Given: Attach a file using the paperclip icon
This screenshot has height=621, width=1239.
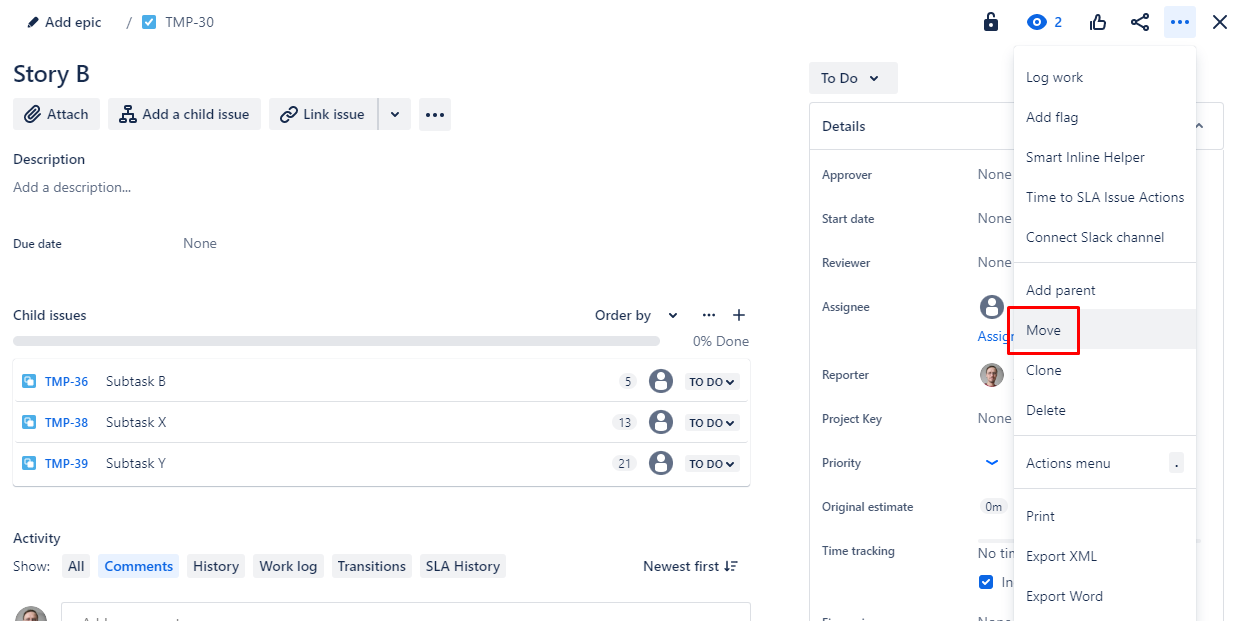Looking at the screenshot, I should (32, 114).
